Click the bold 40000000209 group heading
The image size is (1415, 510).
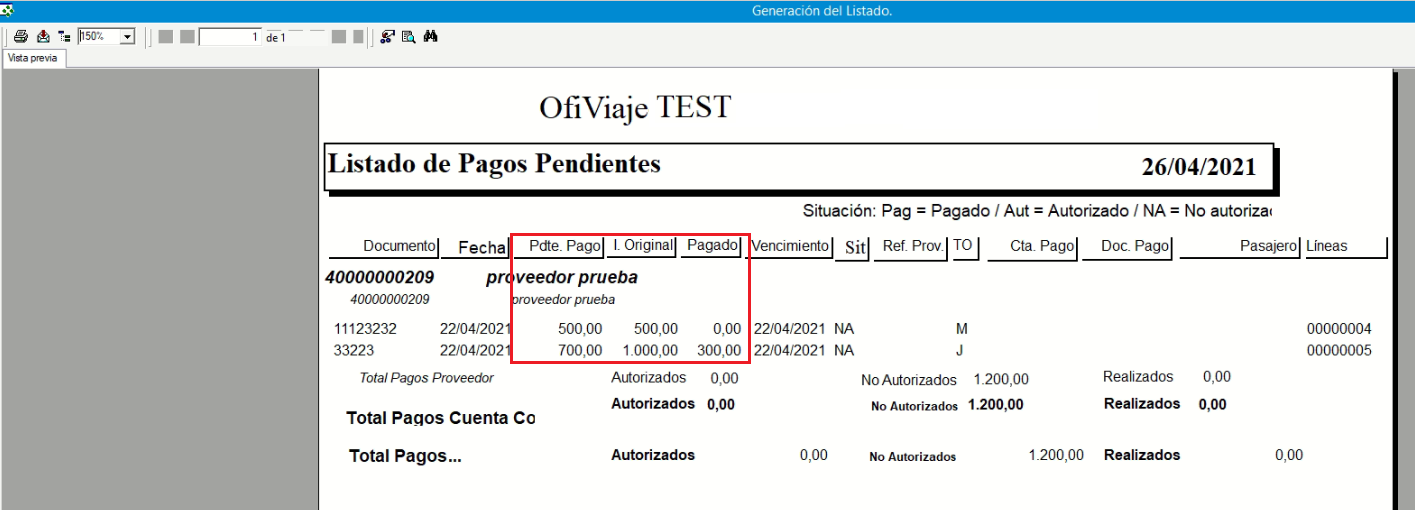380,278
